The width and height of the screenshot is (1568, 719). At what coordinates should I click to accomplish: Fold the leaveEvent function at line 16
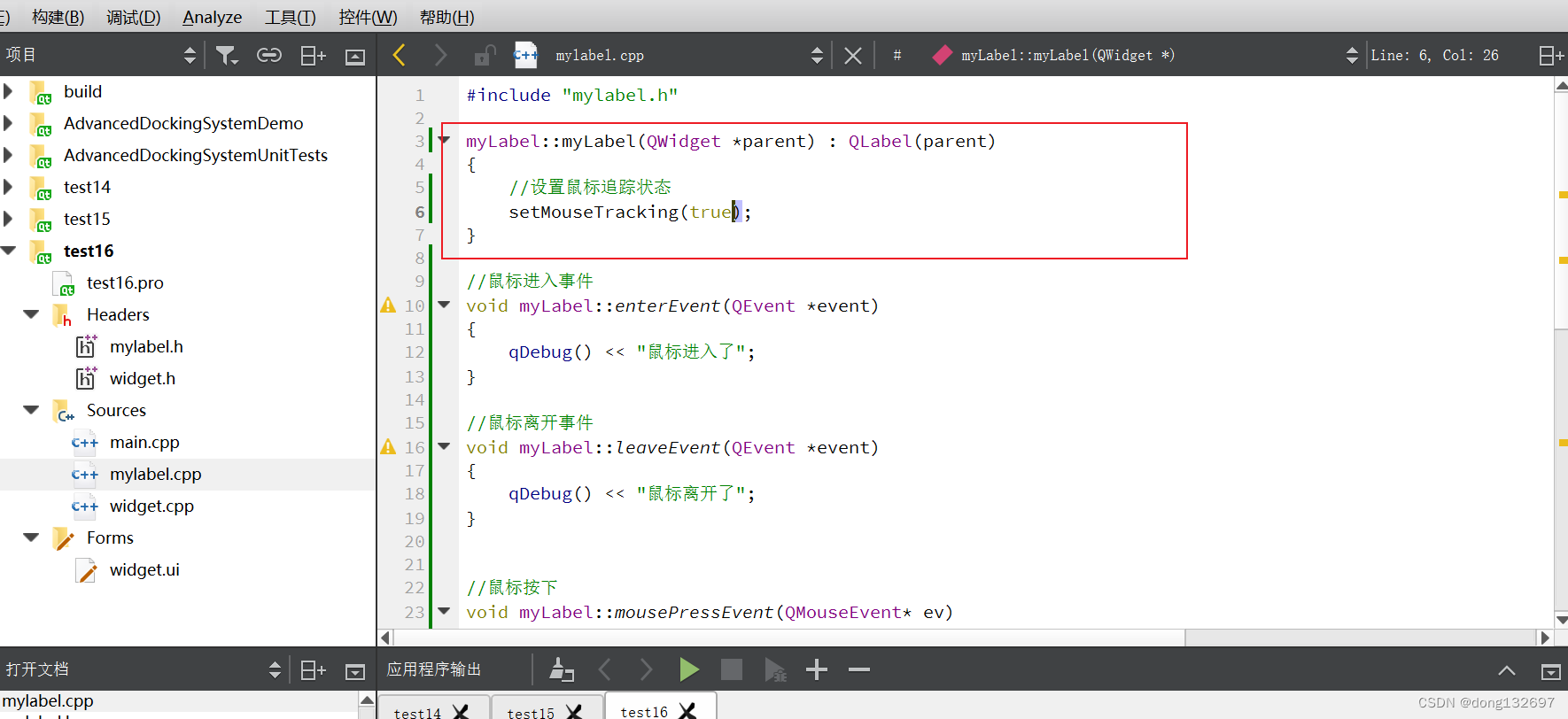tap(445, 446)
